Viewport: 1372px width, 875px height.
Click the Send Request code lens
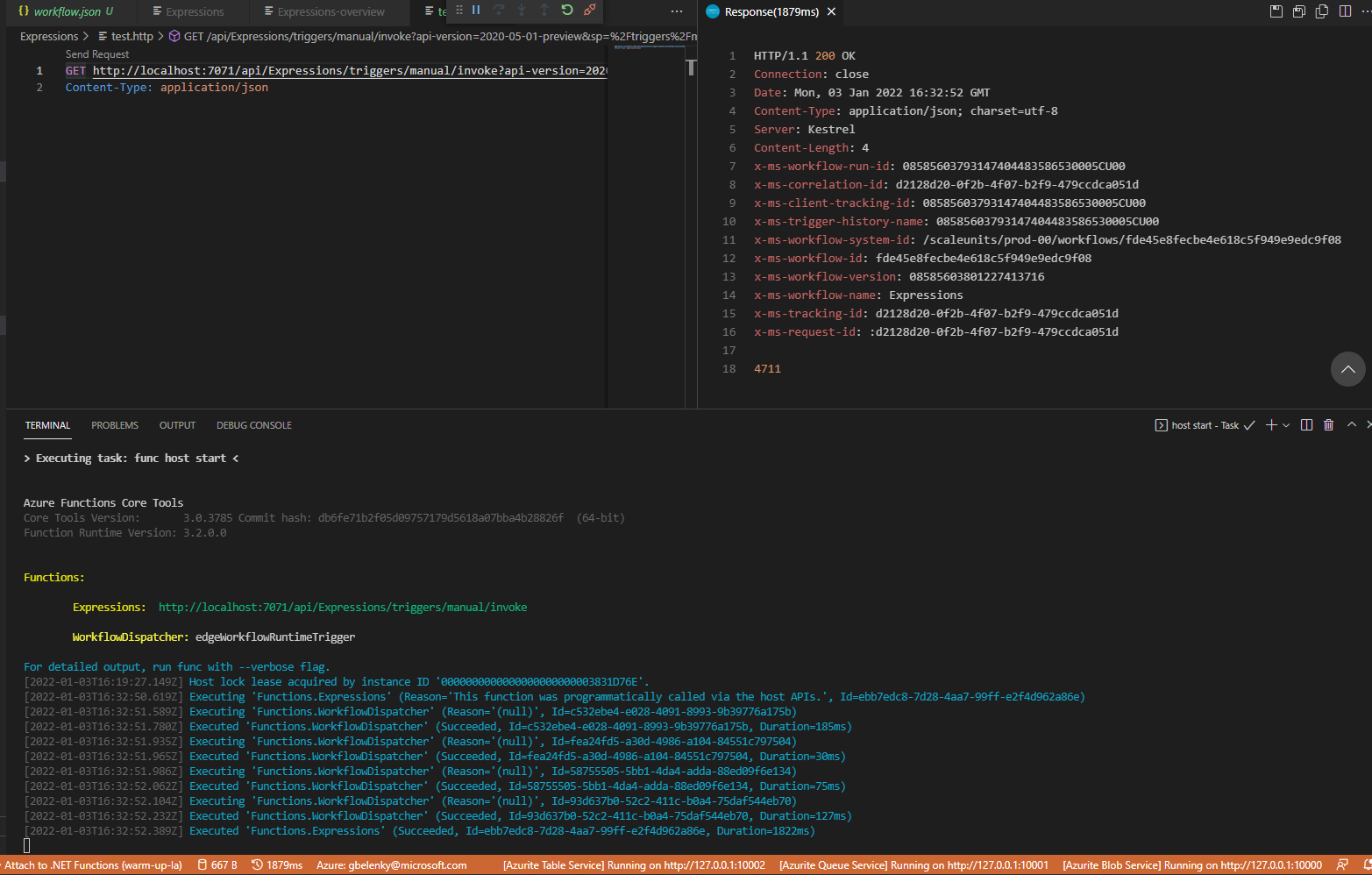97,54
